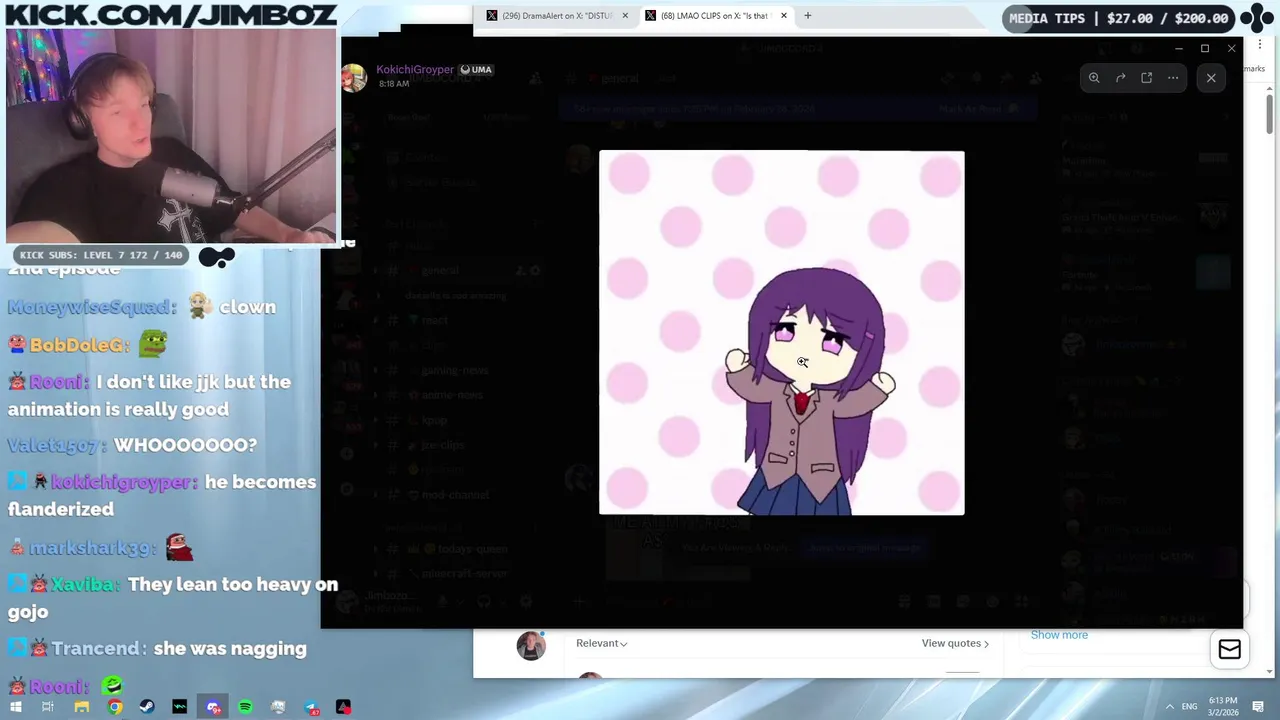Open the image in browser icon
Viewport: 1280px width, 720px height.
1147,78
